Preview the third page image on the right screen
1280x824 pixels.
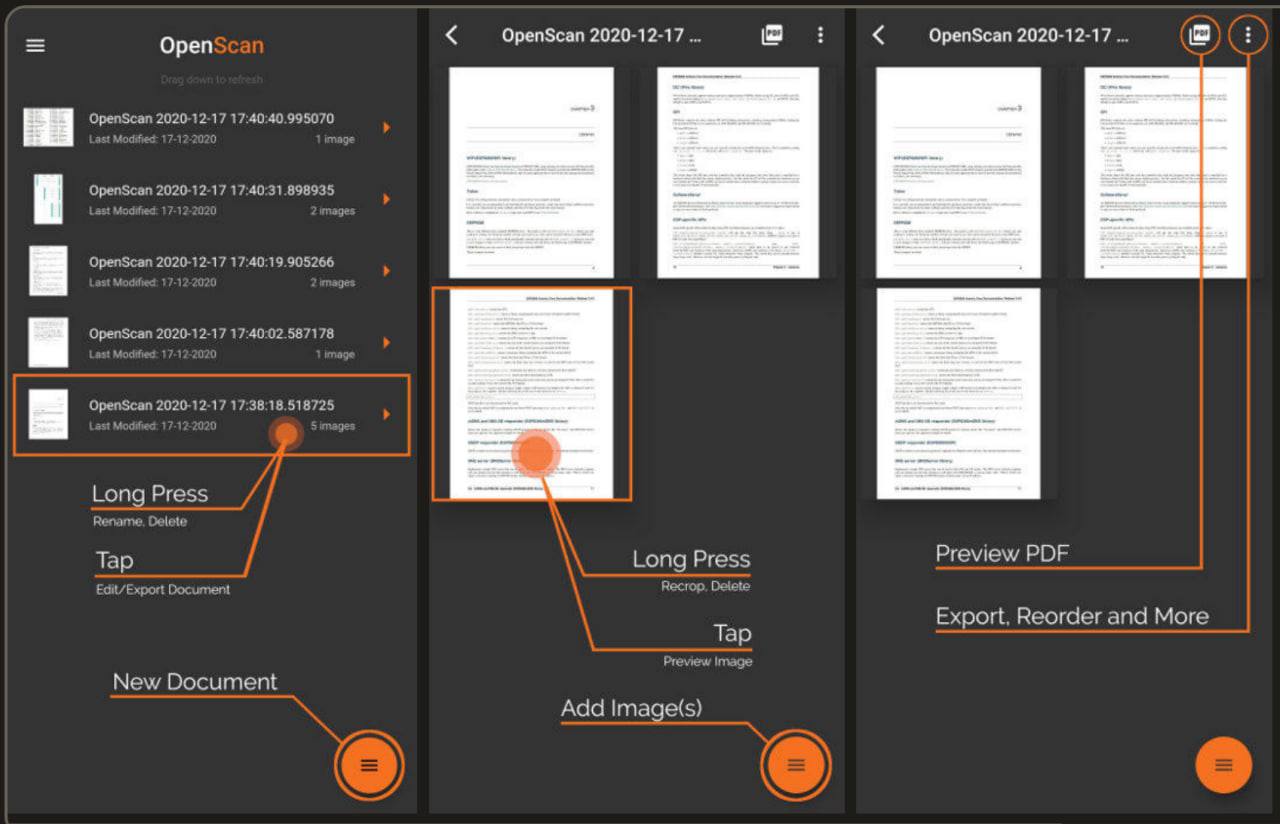click(x=958, y=394)
